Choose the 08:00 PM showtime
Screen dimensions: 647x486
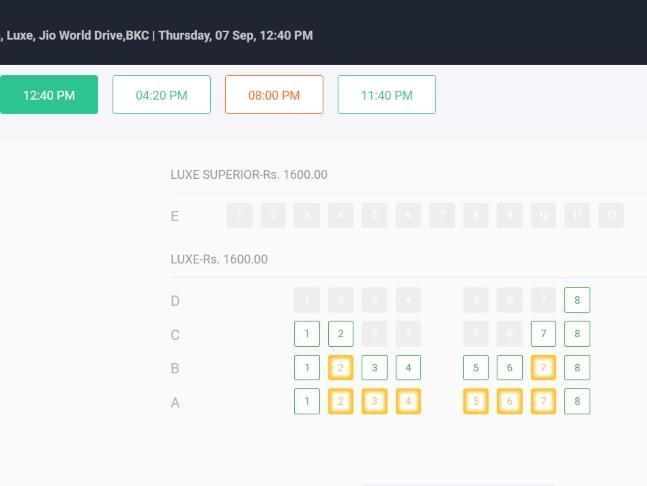(274, 94)
